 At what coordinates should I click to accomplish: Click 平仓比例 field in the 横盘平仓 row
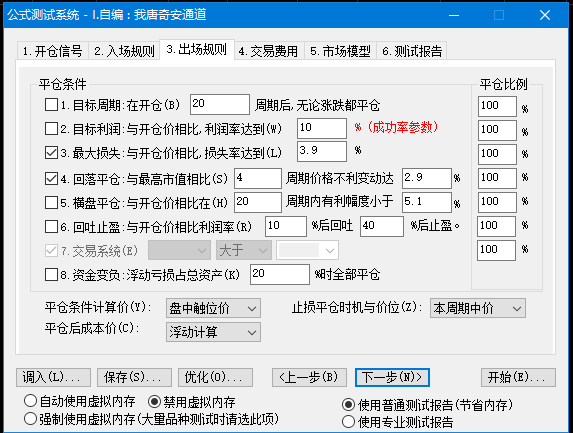(x=497, y=202)
